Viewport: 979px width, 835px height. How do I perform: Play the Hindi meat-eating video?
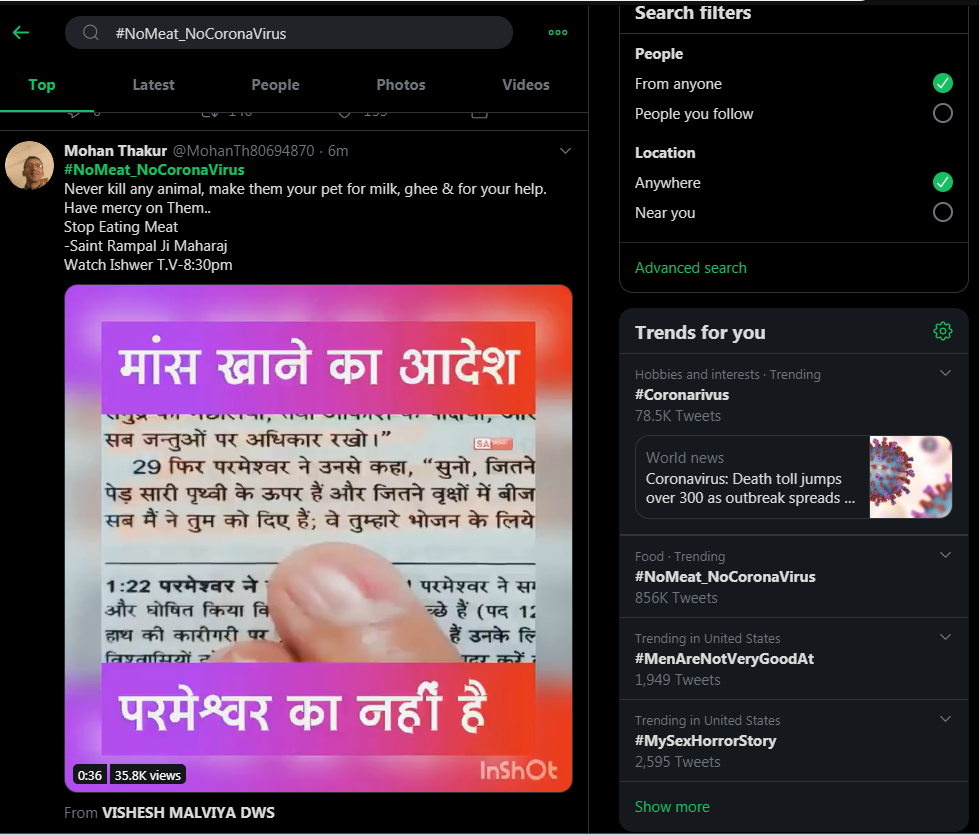tap(318, 538)
